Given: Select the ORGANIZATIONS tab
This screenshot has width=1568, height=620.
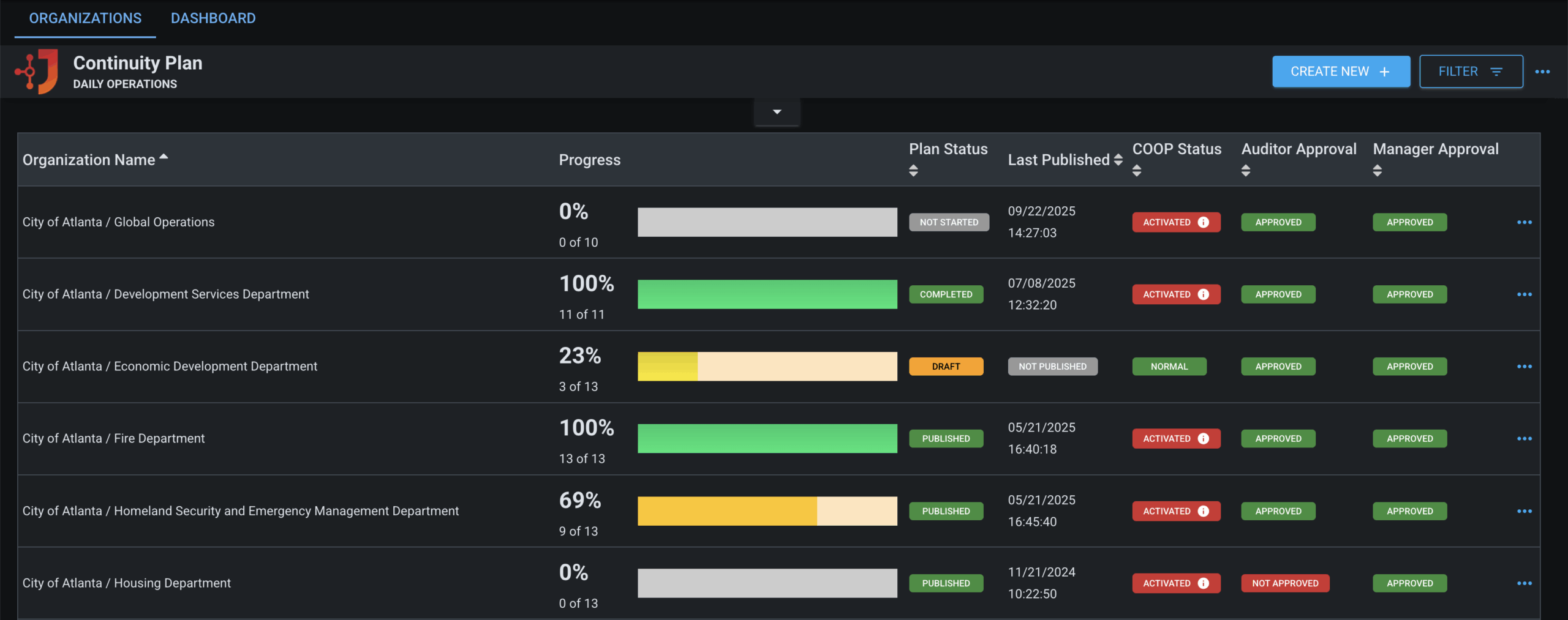Looking at the screenshot, I should click(85, 18).
